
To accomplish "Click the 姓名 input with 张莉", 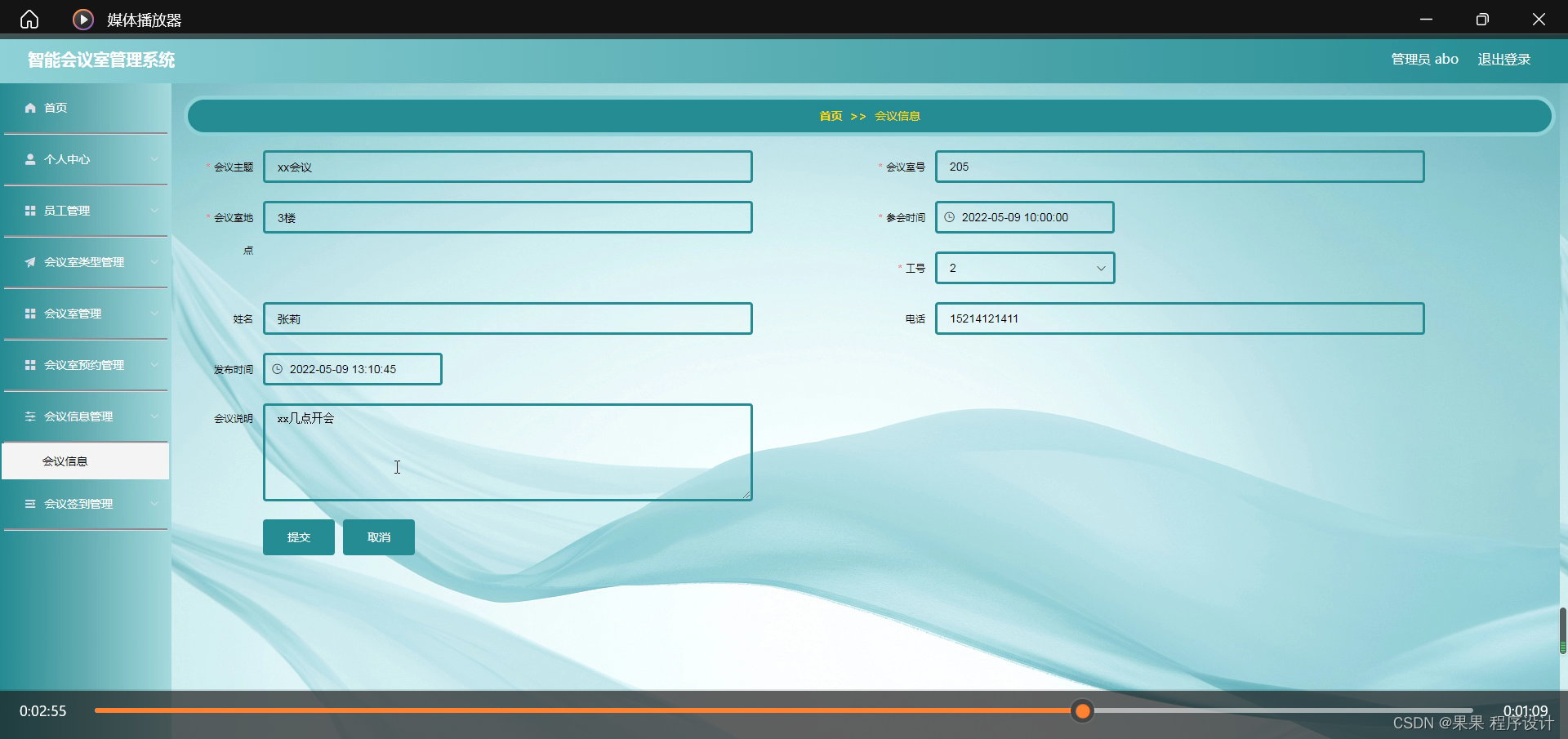I will click(508, 318).
